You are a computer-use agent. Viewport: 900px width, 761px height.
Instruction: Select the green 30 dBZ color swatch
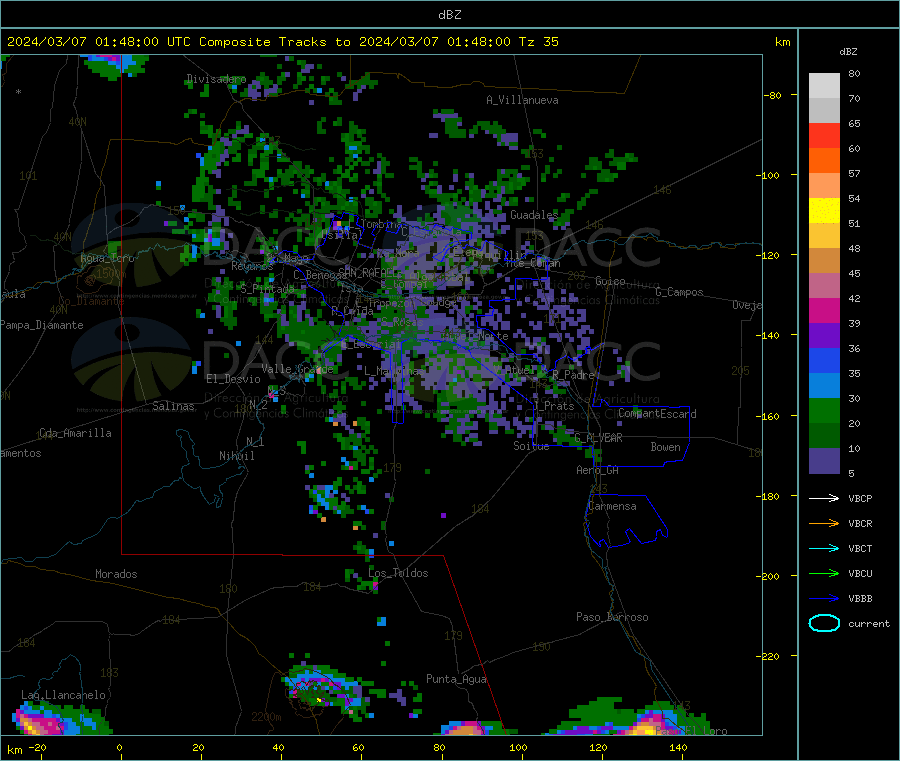pyautogui.click(x=824, y=410)
